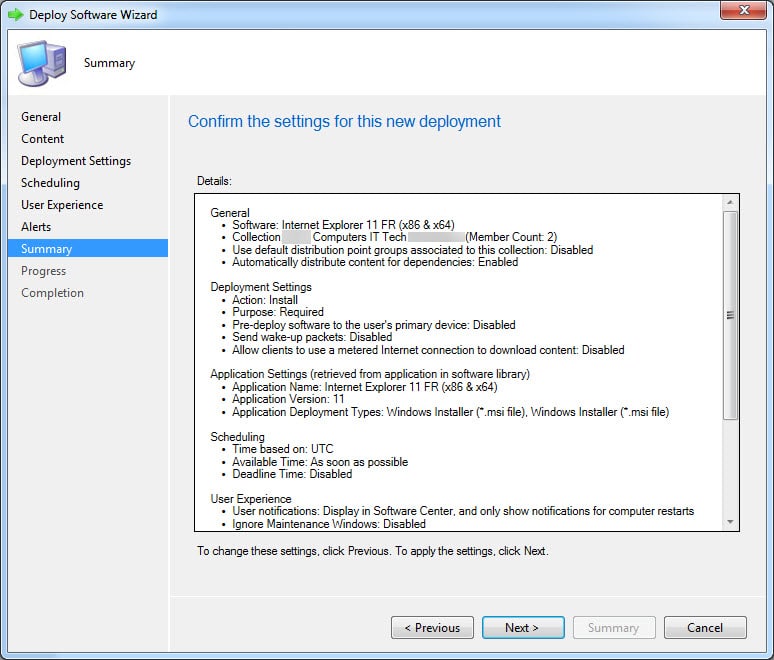774x660 pixels.
Task: Click the Completion step in sidebar
Action: [52, 293]
